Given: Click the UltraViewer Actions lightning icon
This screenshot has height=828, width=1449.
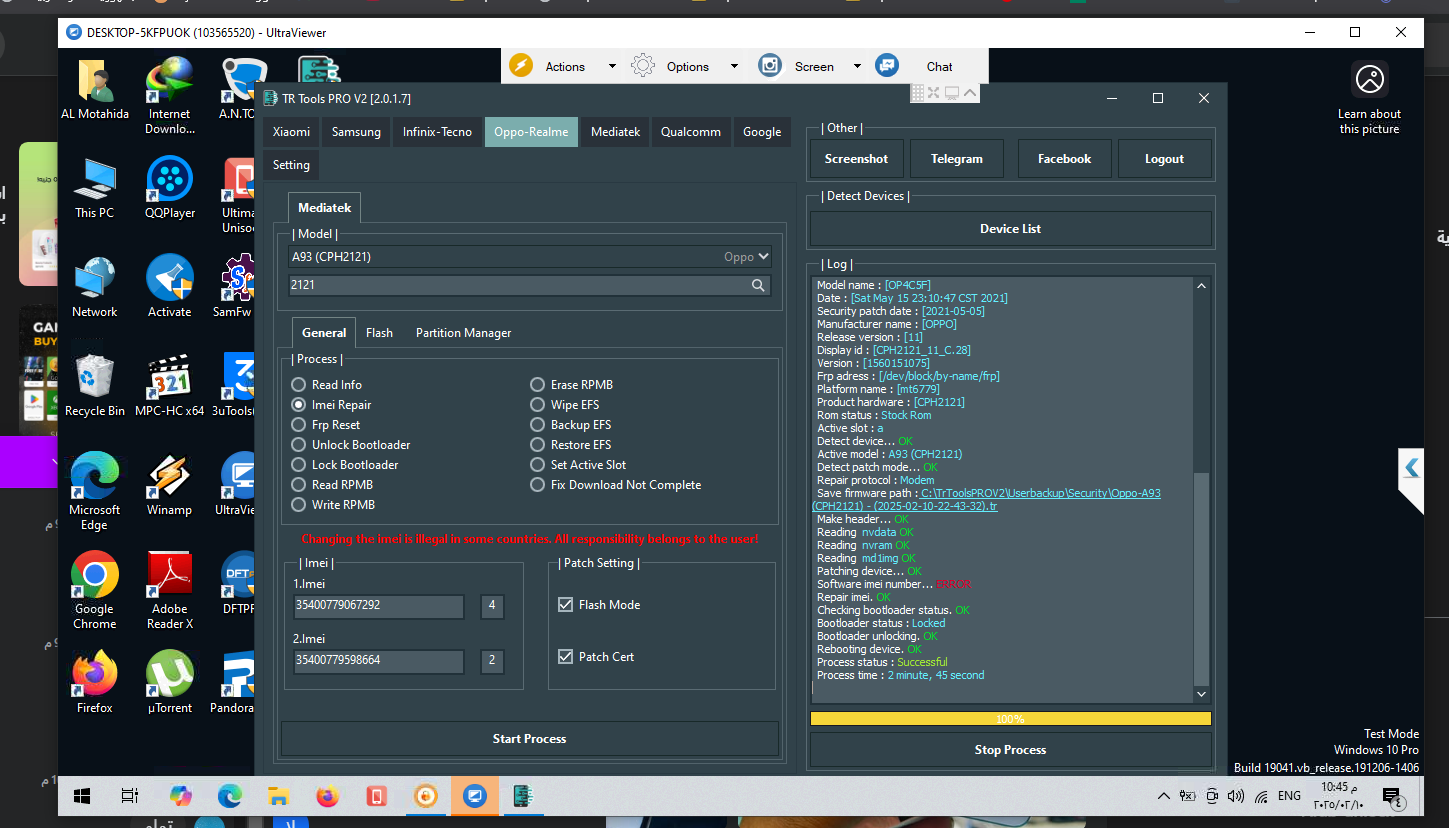Looking at the screenshot, I should [521, 66].
